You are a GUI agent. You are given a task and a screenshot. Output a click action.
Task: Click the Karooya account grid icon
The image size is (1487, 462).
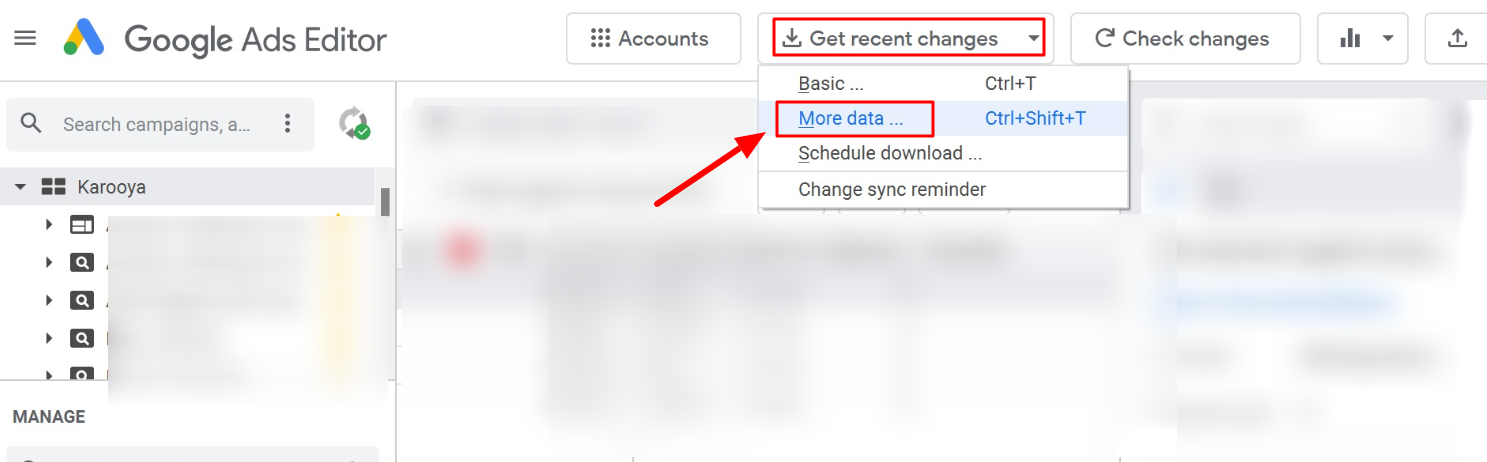click(53, 187)
